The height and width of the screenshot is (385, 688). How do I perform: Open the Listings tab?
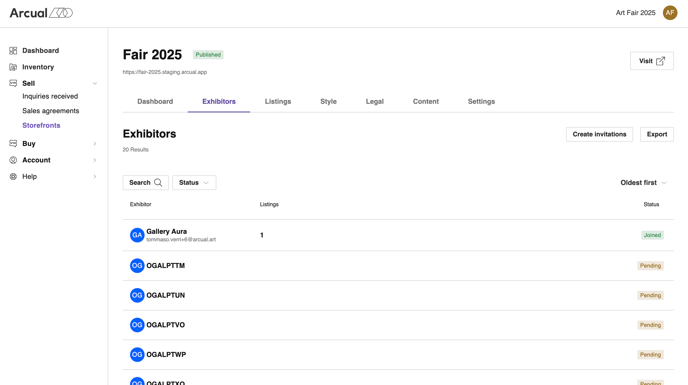pyautogui.click(x=278, y=101)
